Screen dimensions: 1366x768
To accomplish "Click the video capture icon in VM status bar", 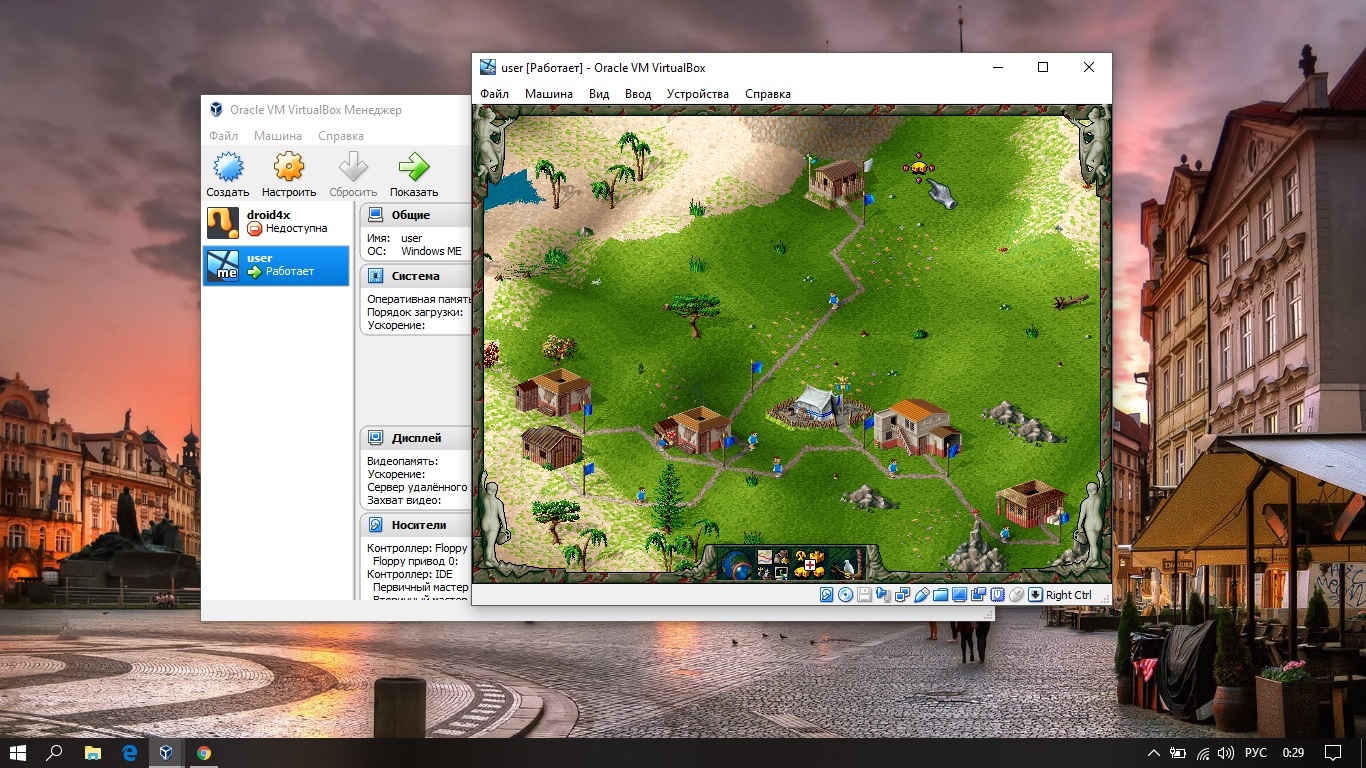I will point(978,594).
